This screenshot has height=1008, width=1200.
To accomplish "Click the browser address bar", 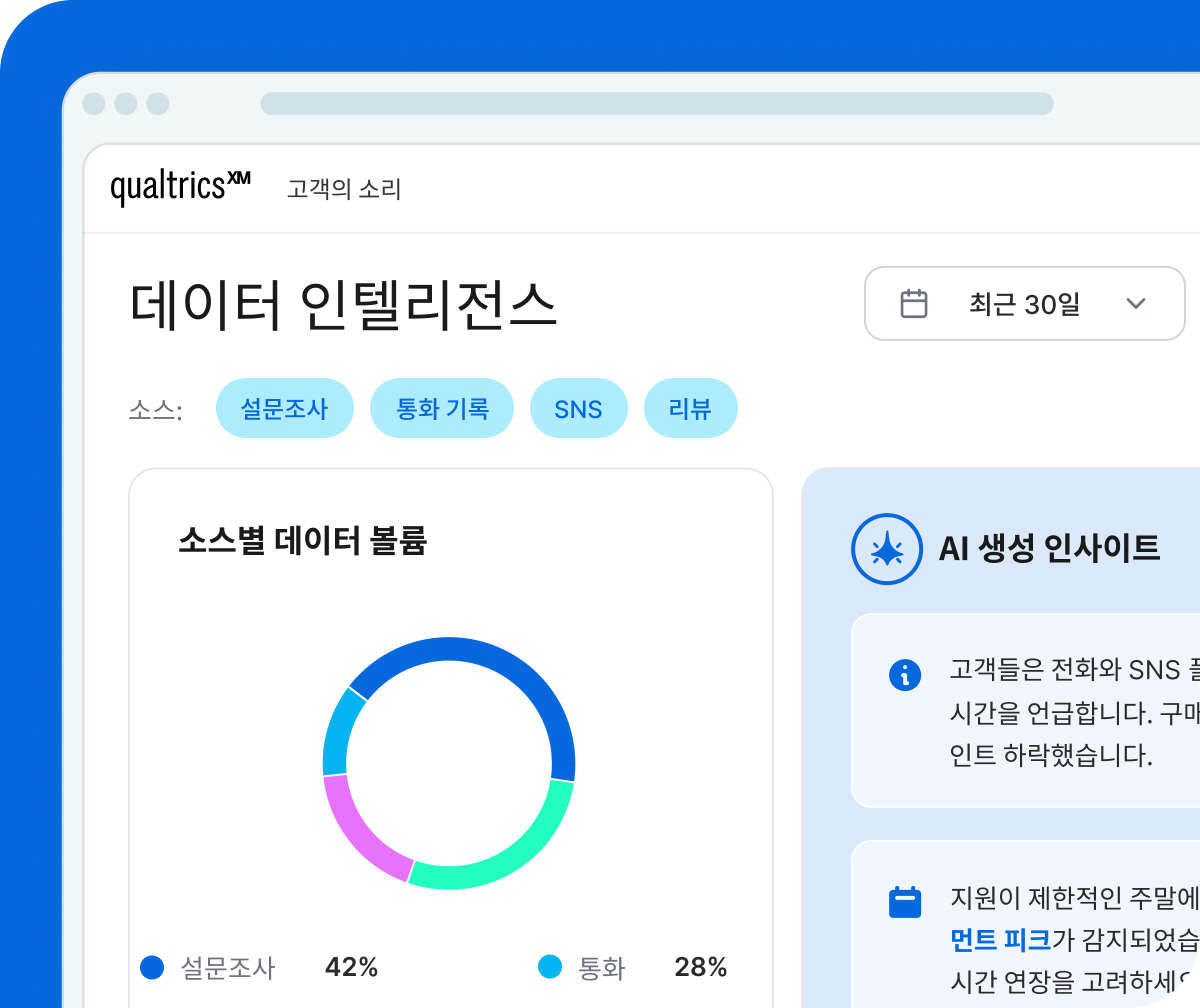I will (657, 104).
